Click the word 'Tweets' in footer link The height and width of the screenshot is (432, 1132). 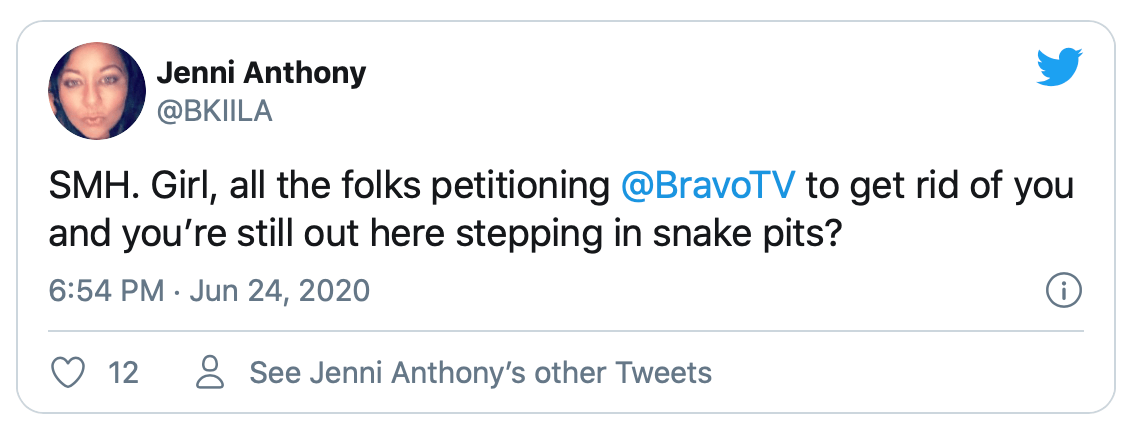(x=663, y=373)
